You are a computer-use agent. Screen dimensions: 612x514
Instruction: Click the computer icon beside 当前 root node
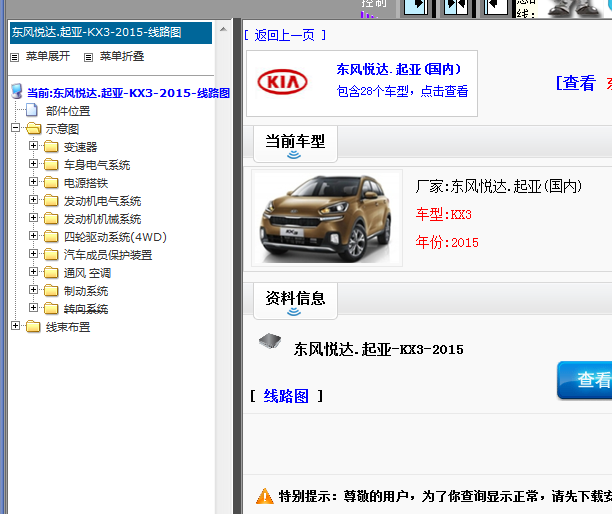click(17, 91)
